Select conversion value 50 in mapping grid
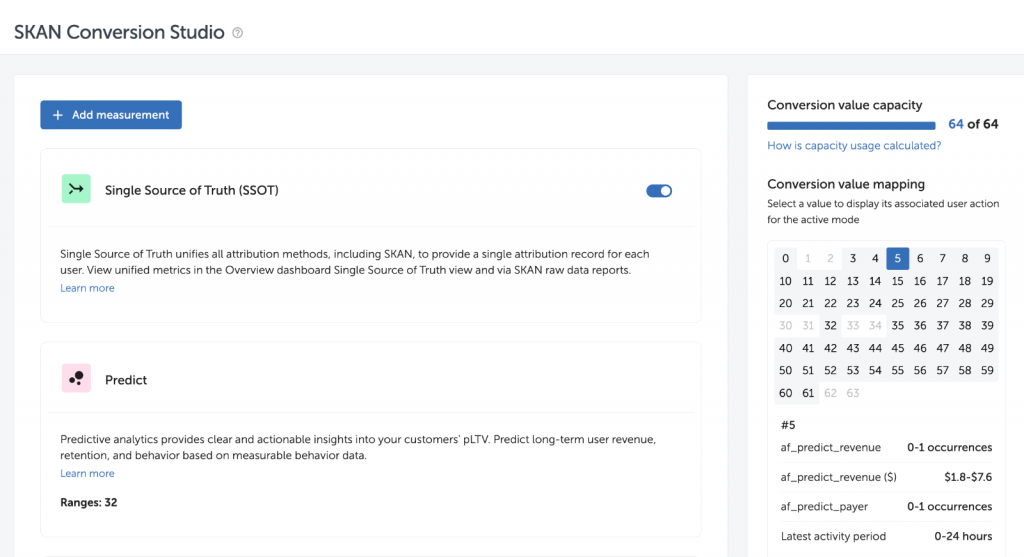 coord(786,371)
